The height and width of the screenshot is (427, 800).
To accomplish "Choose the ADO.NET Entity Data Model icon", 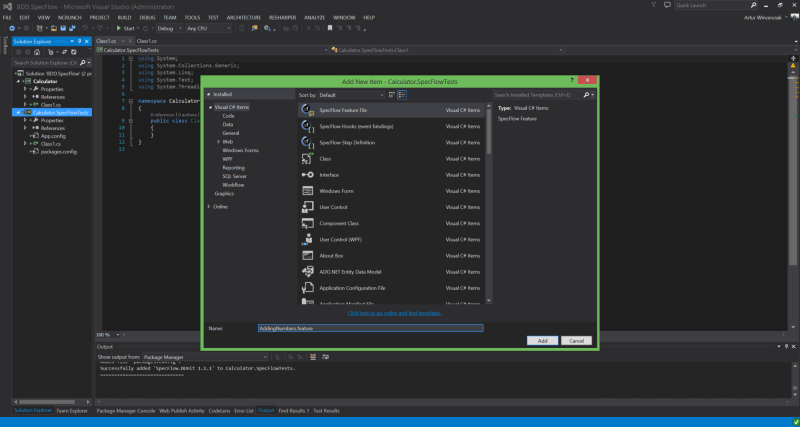I will [308, 271].
